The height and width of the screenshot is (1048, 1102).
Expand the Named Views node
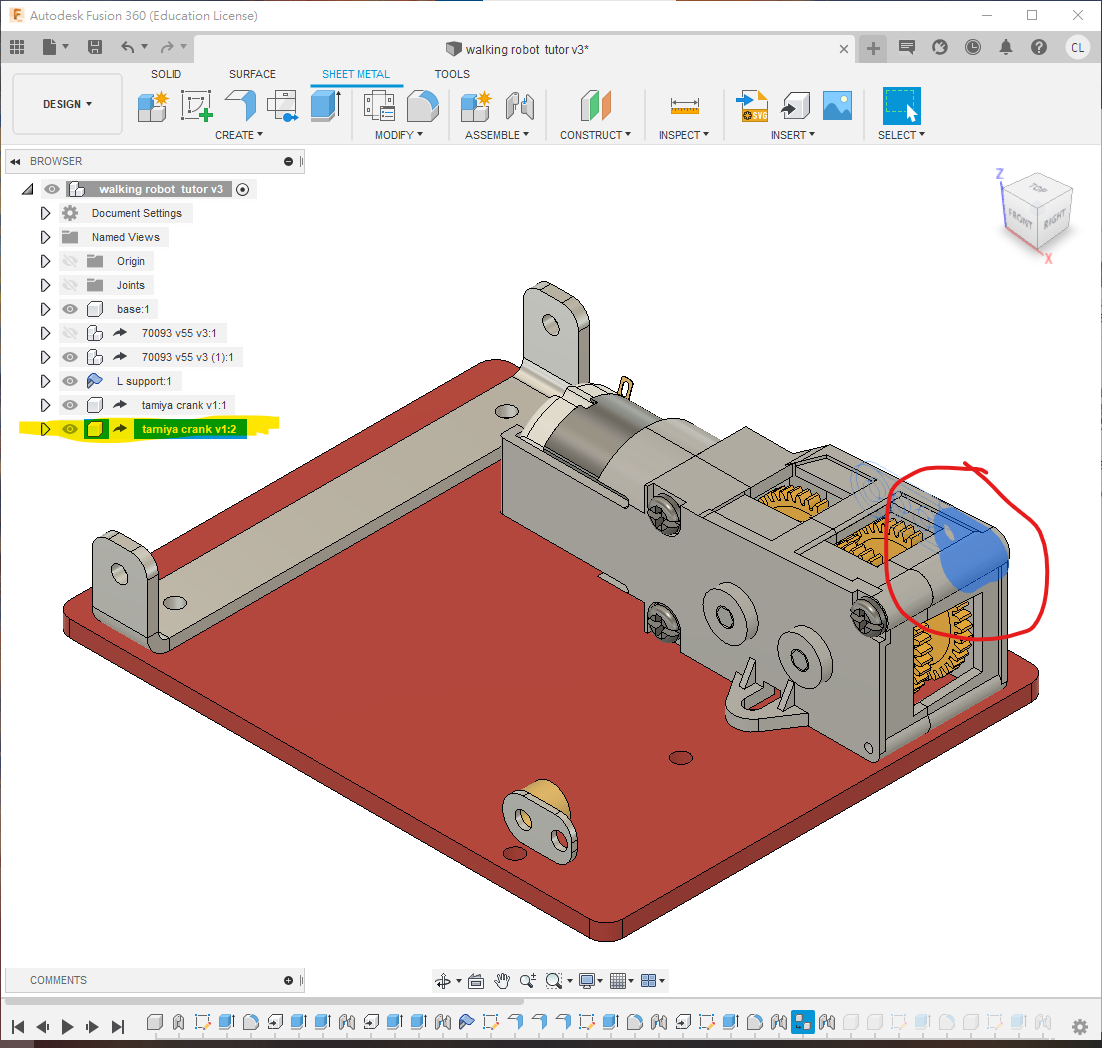(x=45, y=237)
